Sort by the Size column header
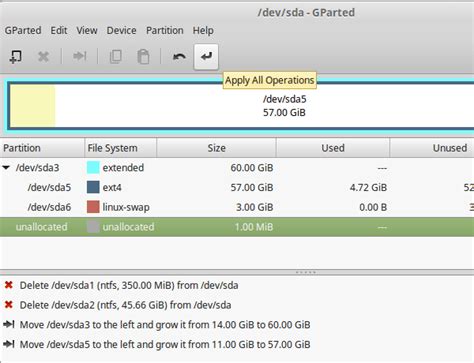Image resolution: width=474 pixels, height=363 pixels. pos(216,148)
